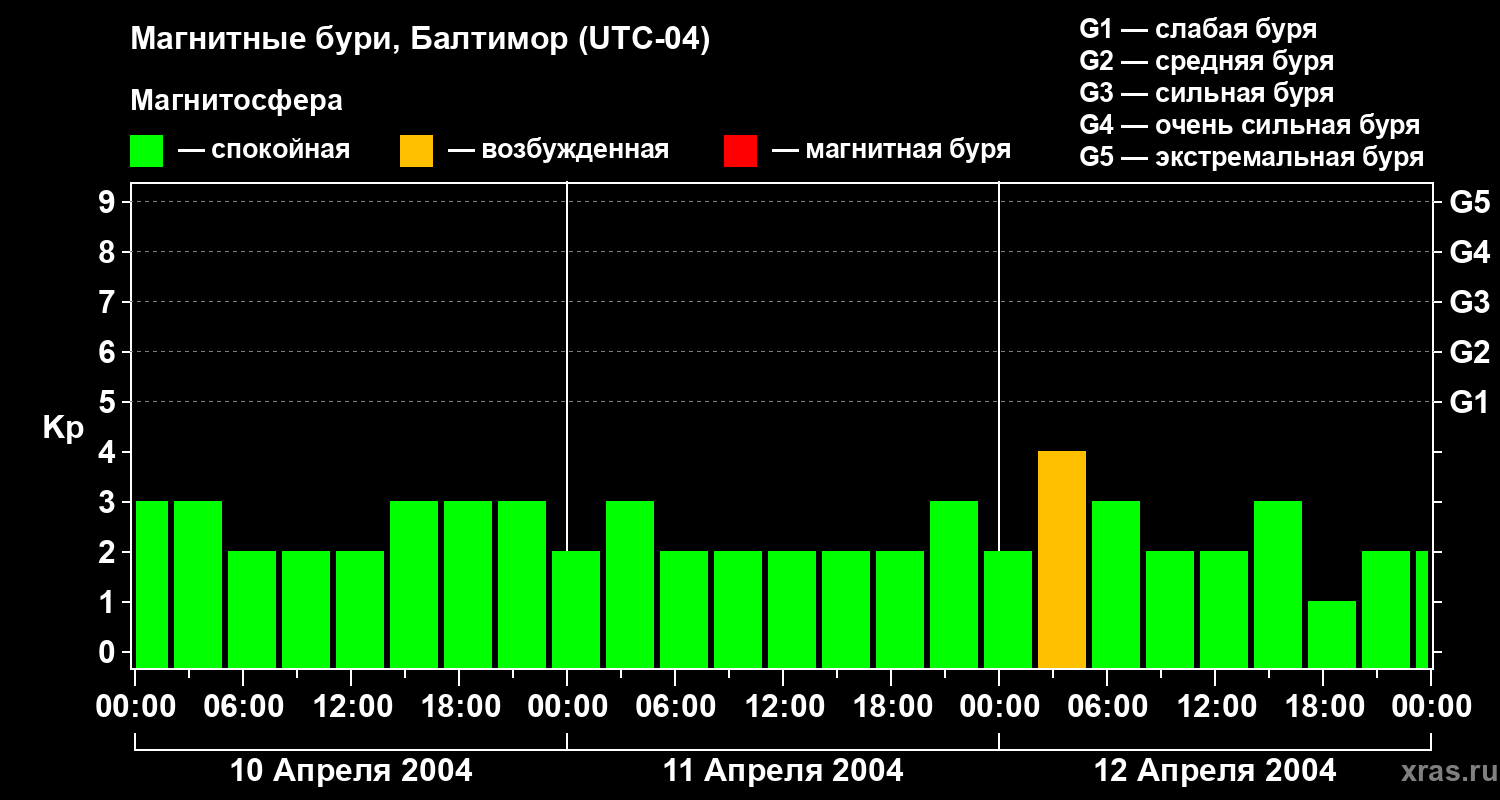Click the '10 Апреля 2004' date label
The height and width of the screenshot is (800, 1500).
[x=351, y=771]
